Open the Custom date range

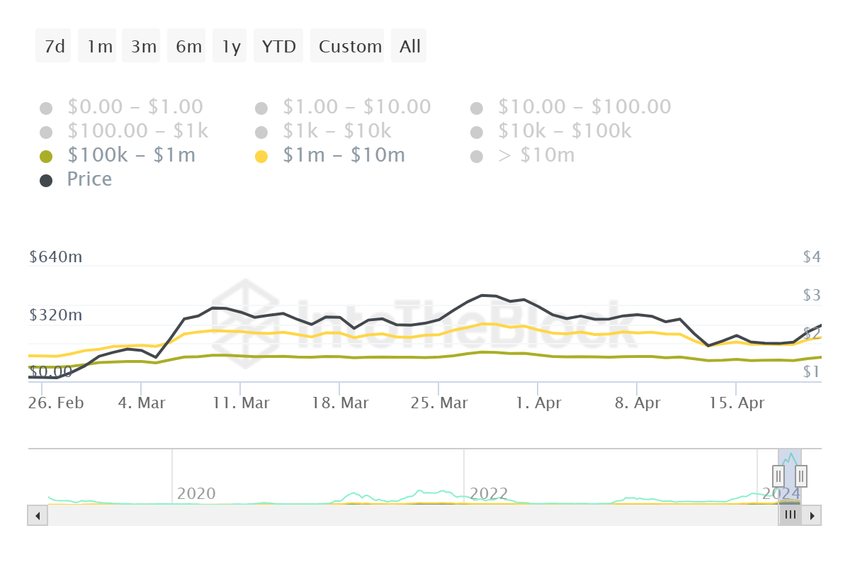350,46
